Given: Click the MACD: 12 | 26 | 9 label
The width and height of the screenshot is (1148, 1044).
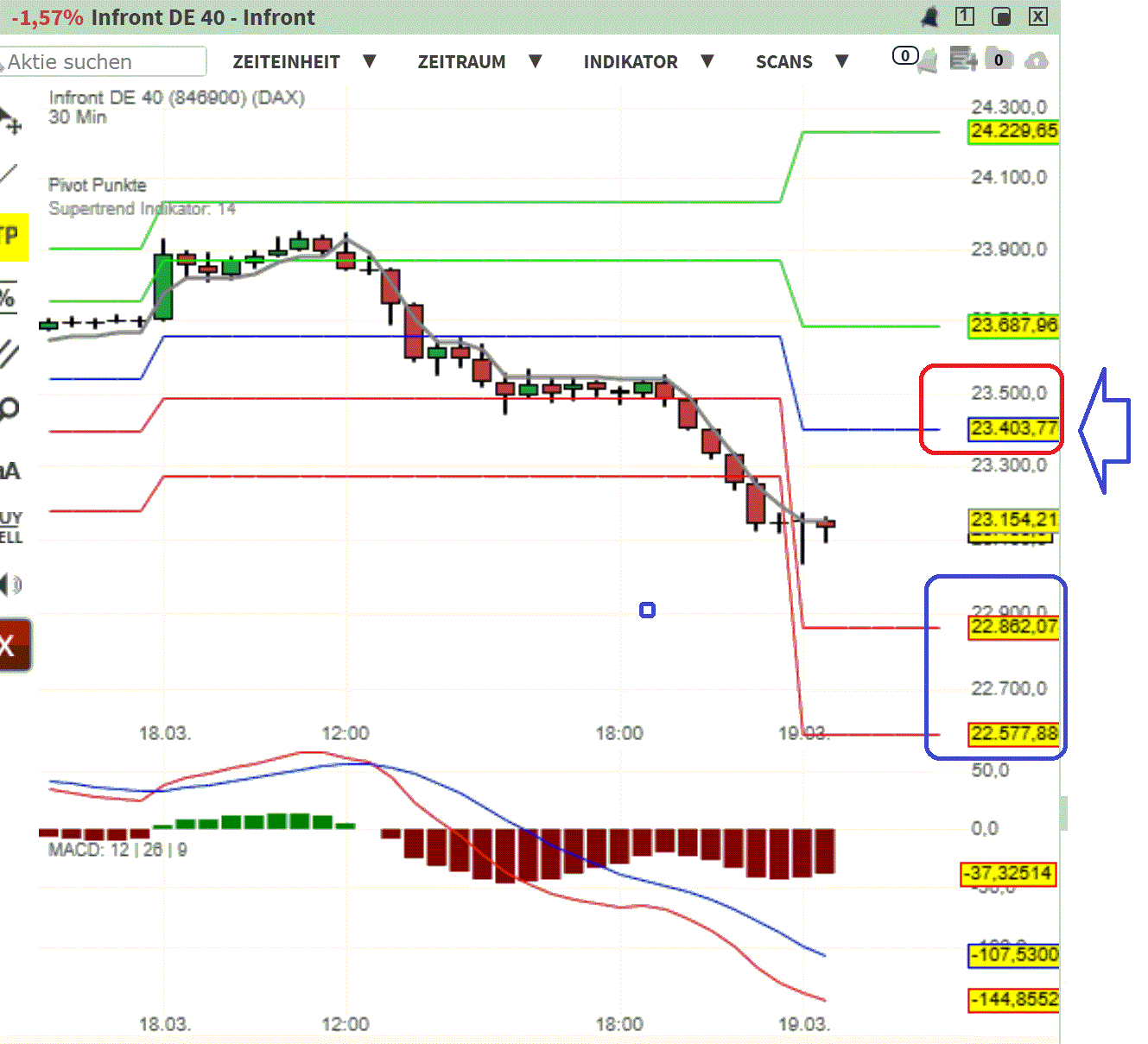Looking at the screenshot, I should pos(117,850).
